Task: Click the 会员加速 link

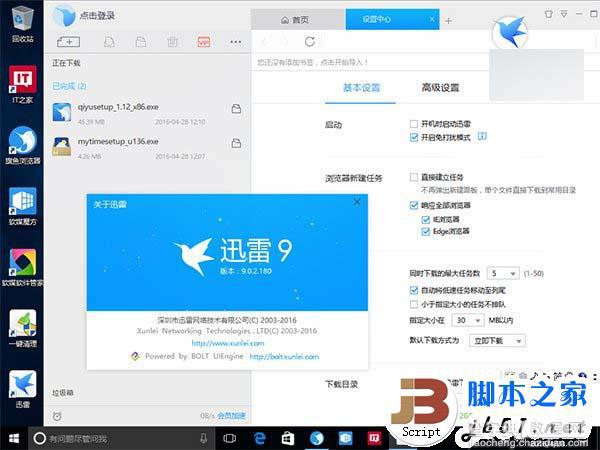Action: click(x=232, y=416)
